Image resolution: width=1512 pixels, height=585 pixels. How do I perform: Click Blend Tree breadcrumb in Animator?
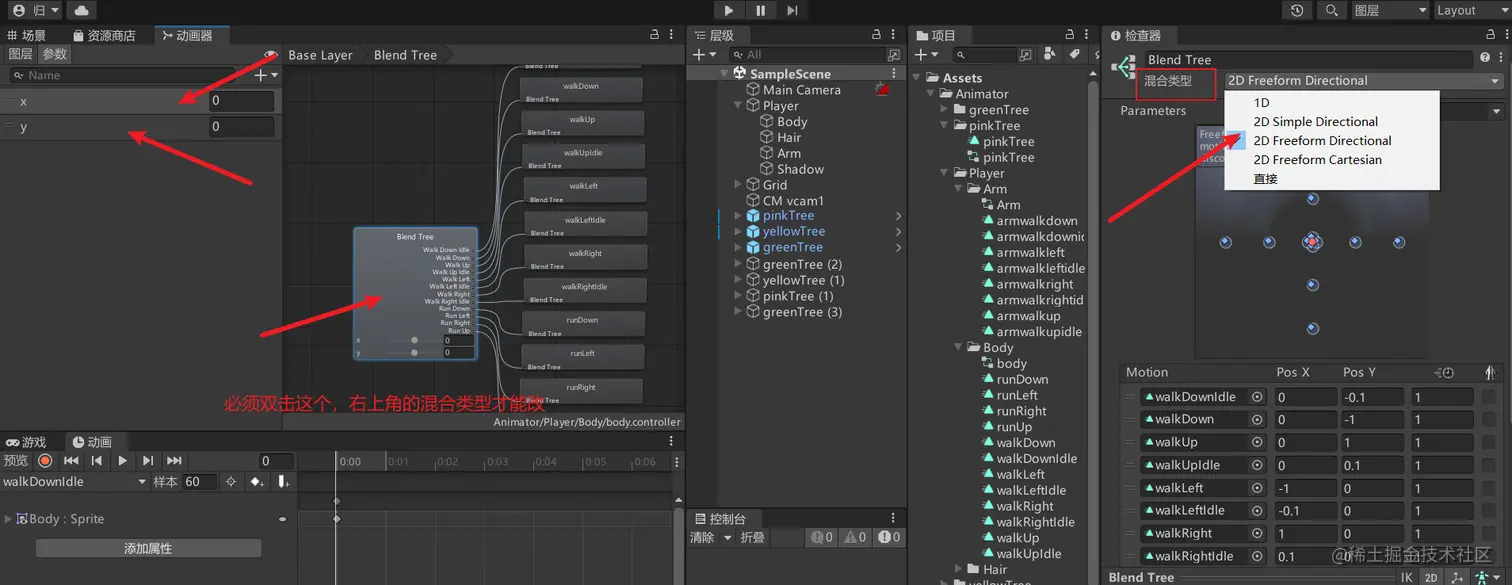405,55
